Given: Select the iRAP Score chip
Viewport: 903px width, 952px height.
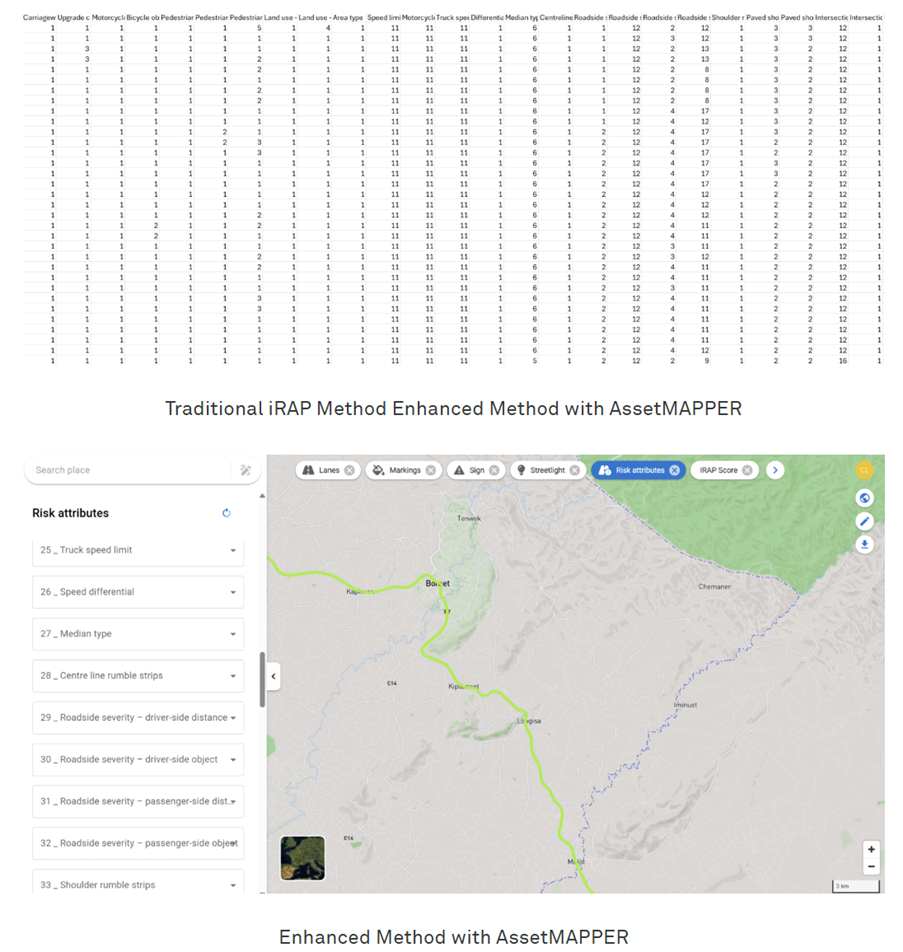Looking at the screenshot, I should point(719,470).
